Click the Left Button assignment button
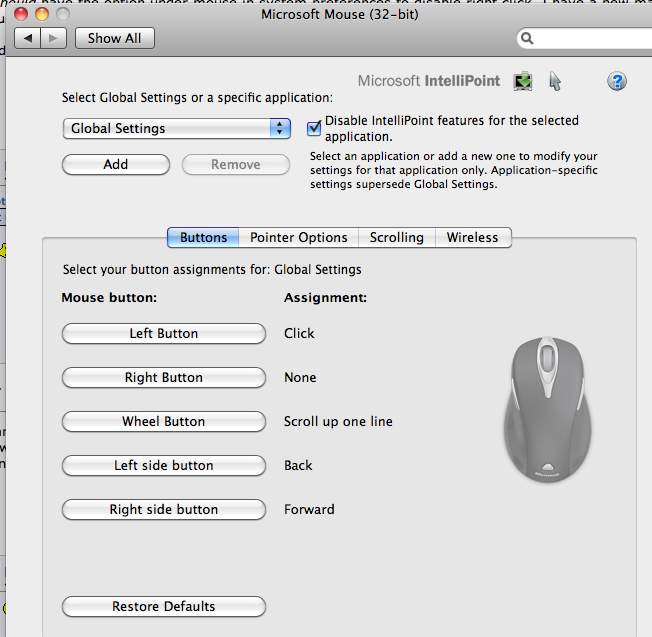 click(164, 333)
